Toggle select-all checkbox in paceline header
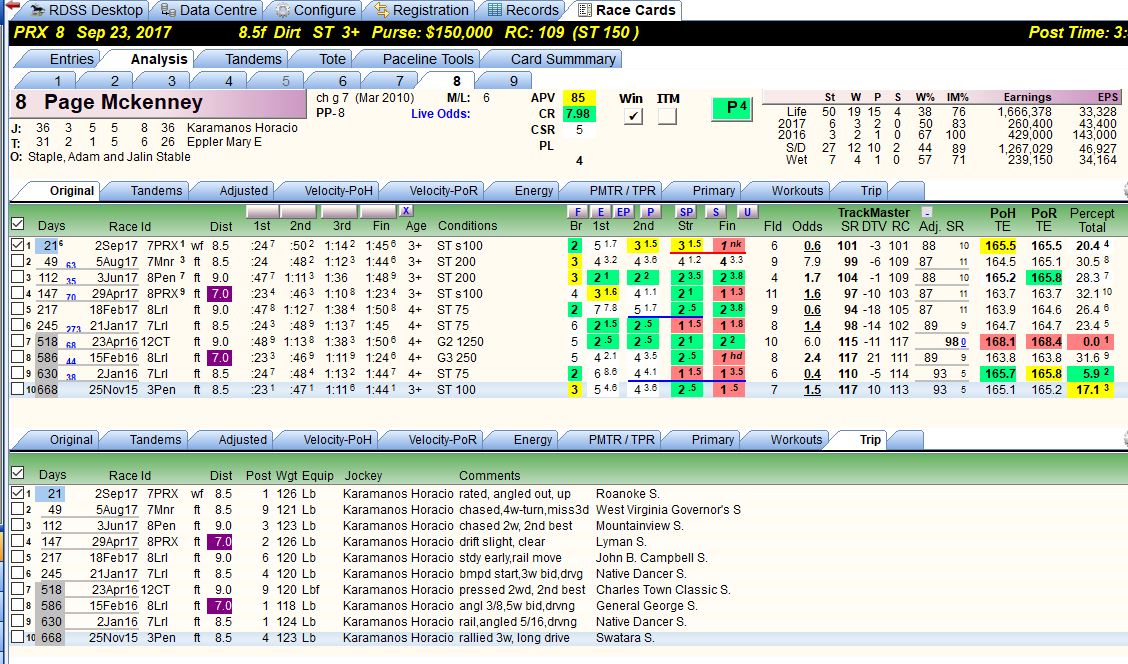1128x664 pixels. coord(18,224)
